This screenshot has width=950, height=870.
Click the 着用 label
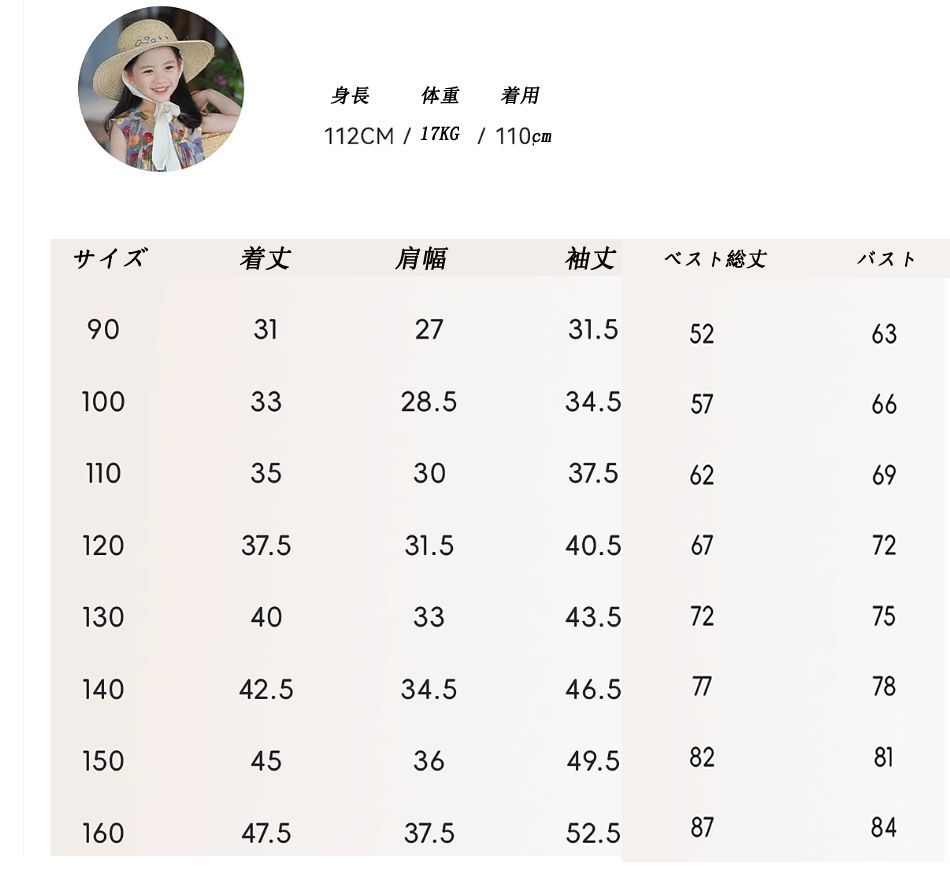pyautogui.click(x=520, y=95)
